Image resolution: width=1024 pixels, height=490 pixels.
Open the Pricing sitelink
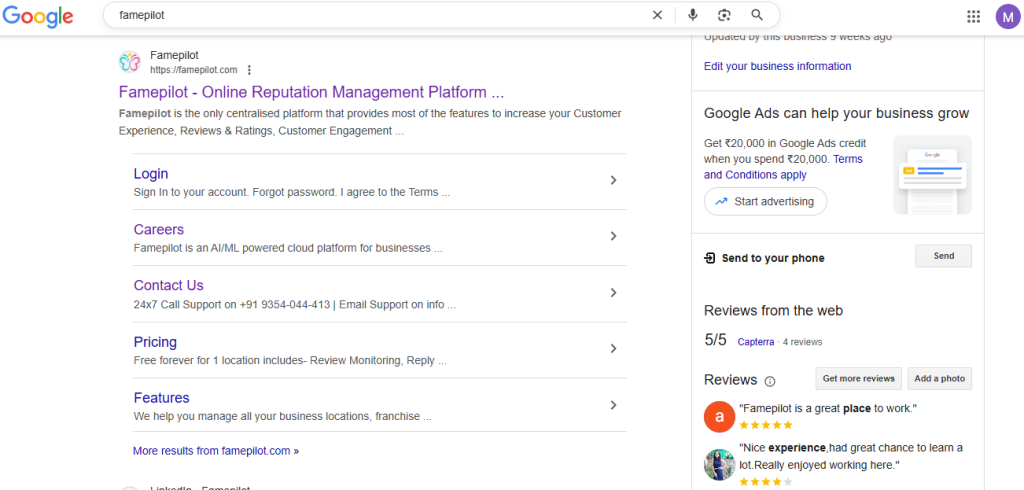click(x=155, y=342)
